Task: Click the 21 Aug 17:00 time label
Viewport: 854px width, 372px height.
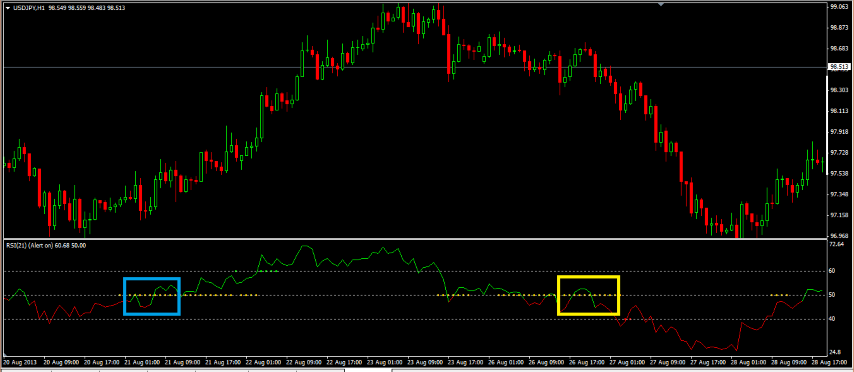Action: [222, 362]
